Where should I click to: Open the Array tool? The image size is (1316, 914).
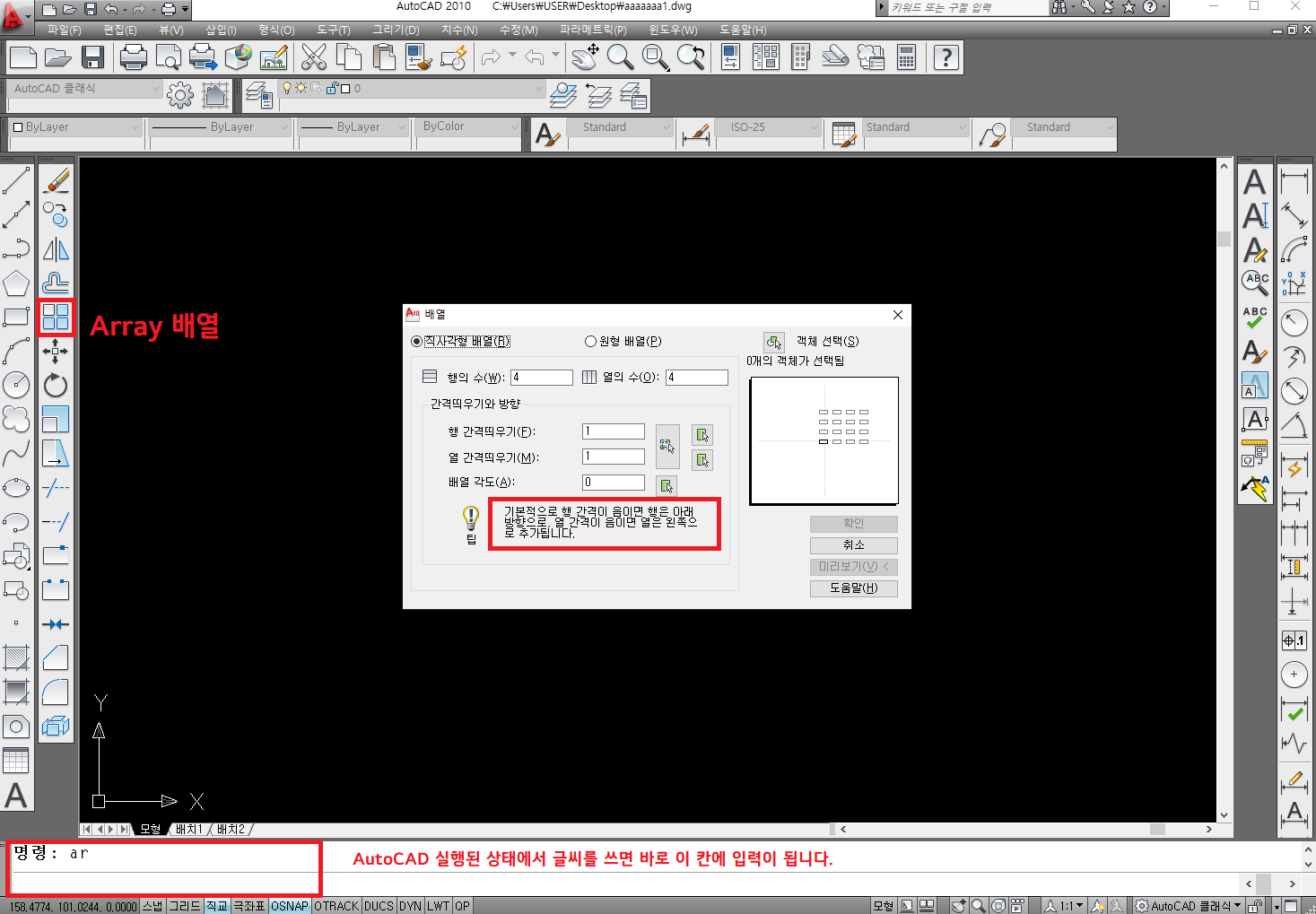(x=56, y=318)
